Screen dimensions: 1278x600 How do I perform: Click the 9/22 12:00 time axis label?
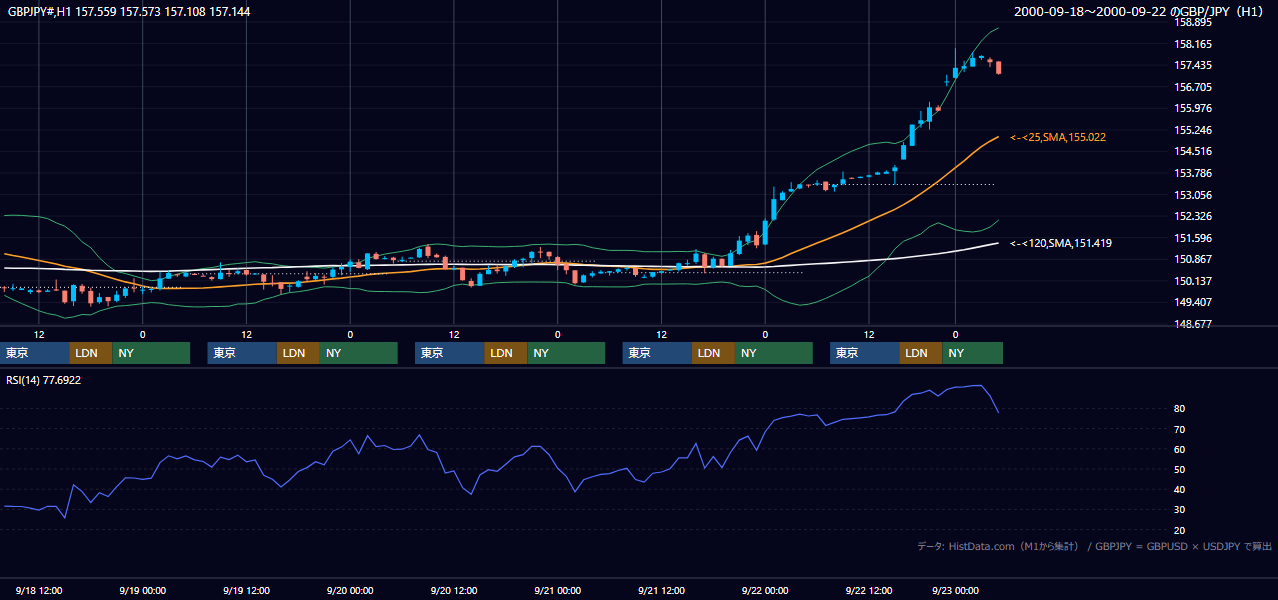[x=869, y=590]
